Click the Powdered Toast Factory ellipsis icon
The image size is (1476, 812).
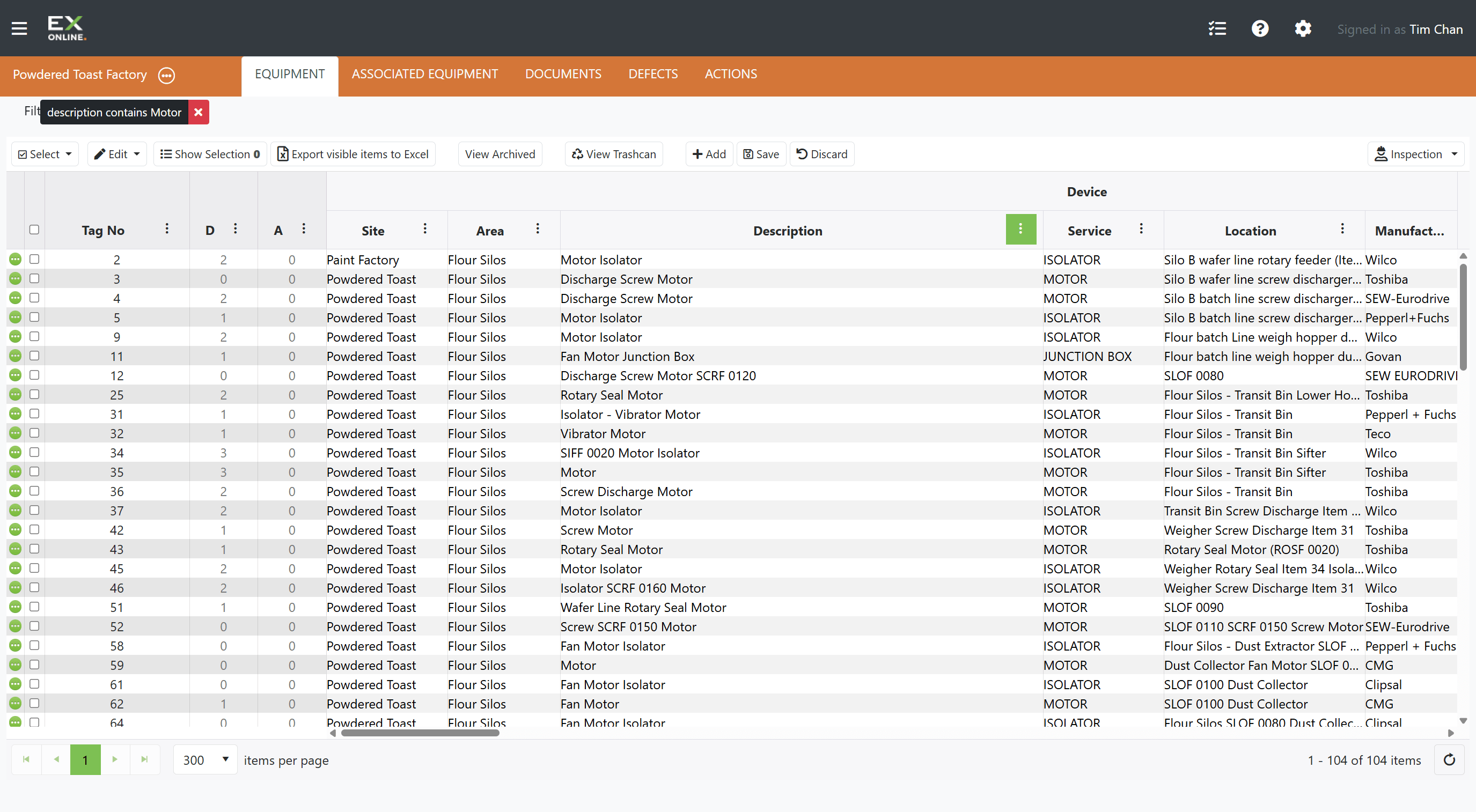[x=166, y=75]
